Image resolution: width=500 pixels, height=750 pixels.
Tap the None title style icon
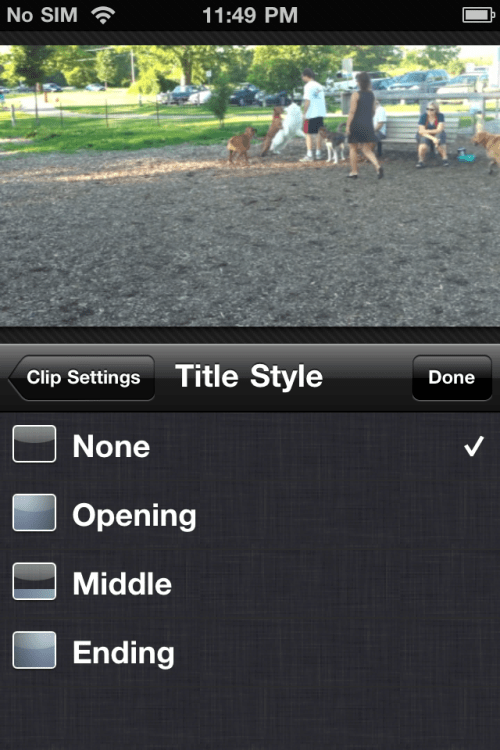click(x=34, y=444)
